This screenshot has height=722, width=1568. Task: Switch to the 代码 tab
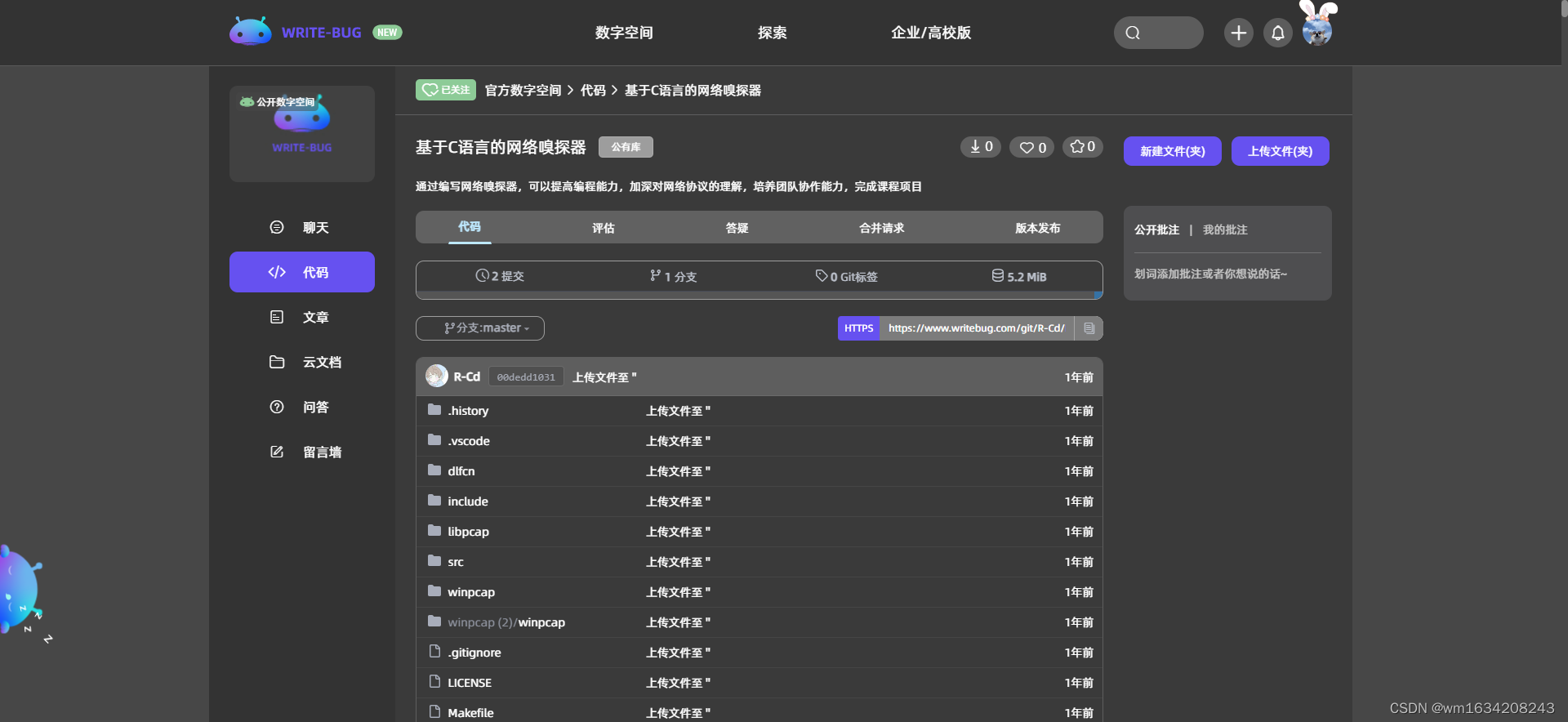point(470,227)
